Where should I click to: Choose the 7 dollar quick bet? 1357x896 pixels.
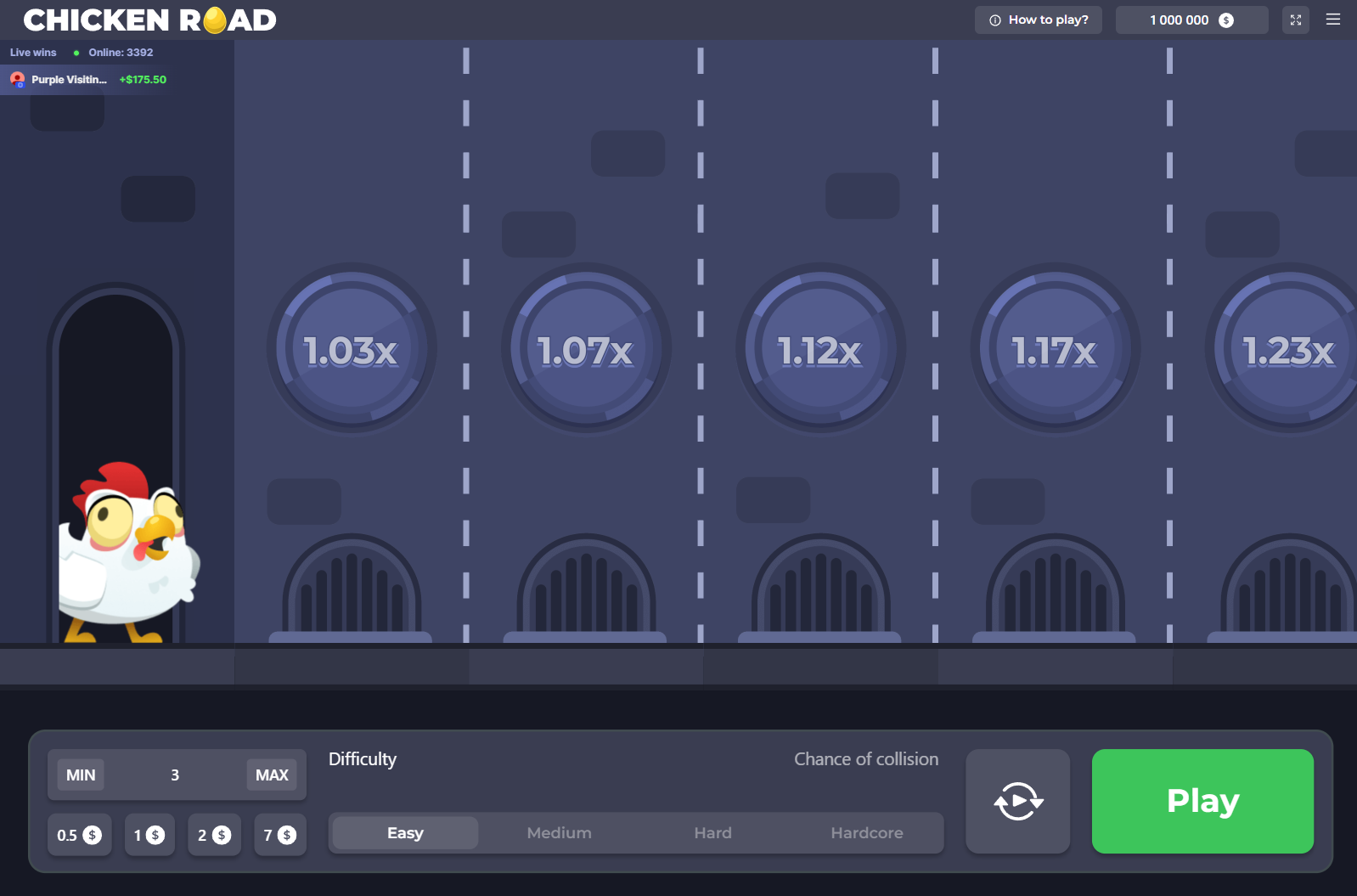[279, 835]
